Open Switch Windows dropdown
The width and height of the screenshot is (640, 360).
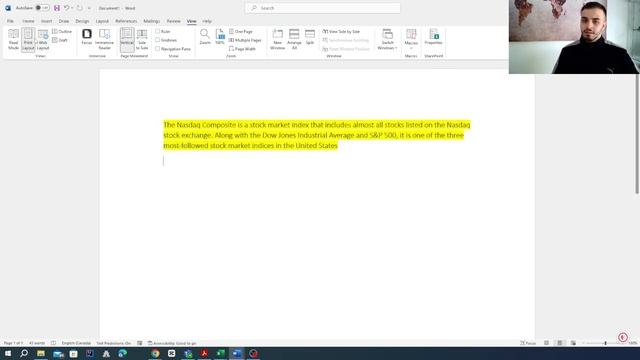387,40
